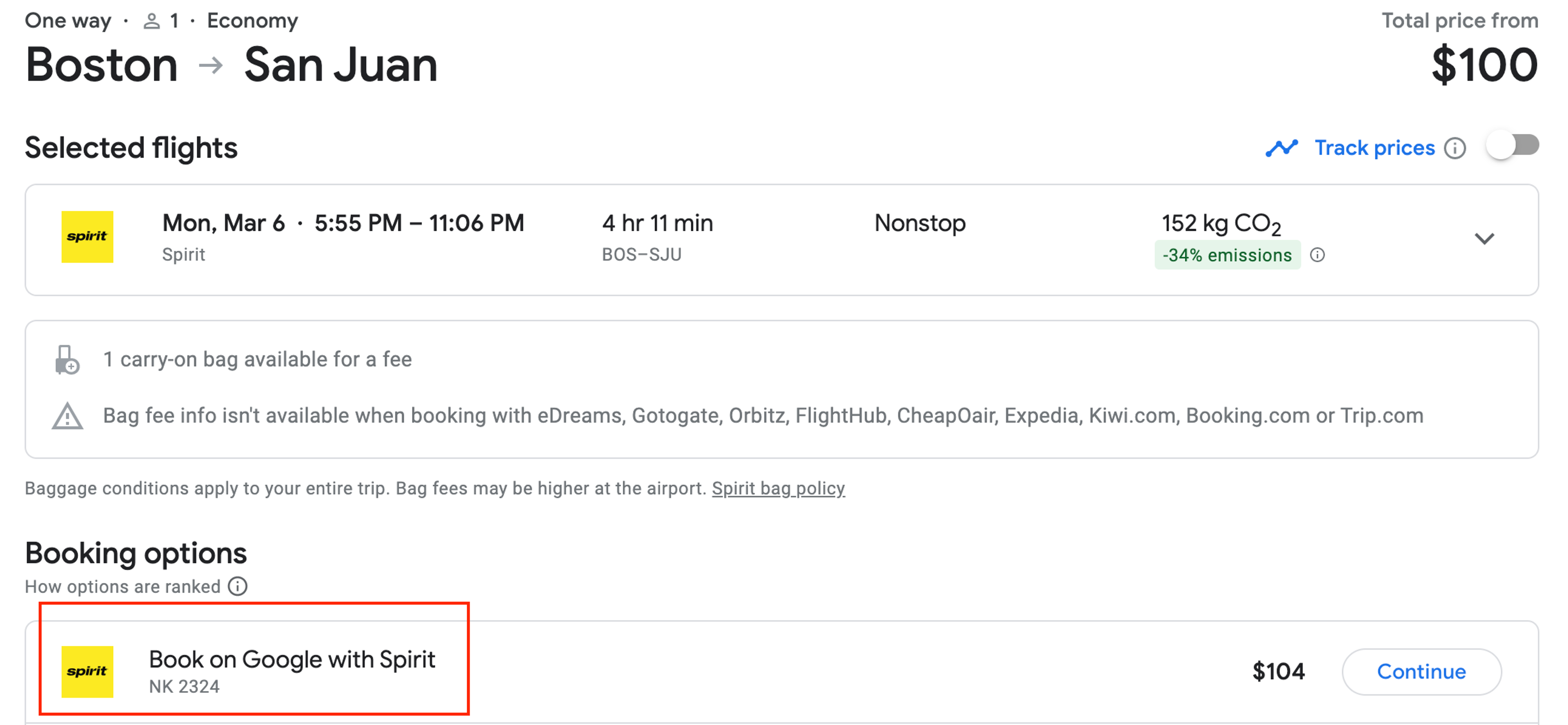Select 'Book on Google with Spirit' option
Viewport: 1568px width, 725px height.
tap(292, 659)
